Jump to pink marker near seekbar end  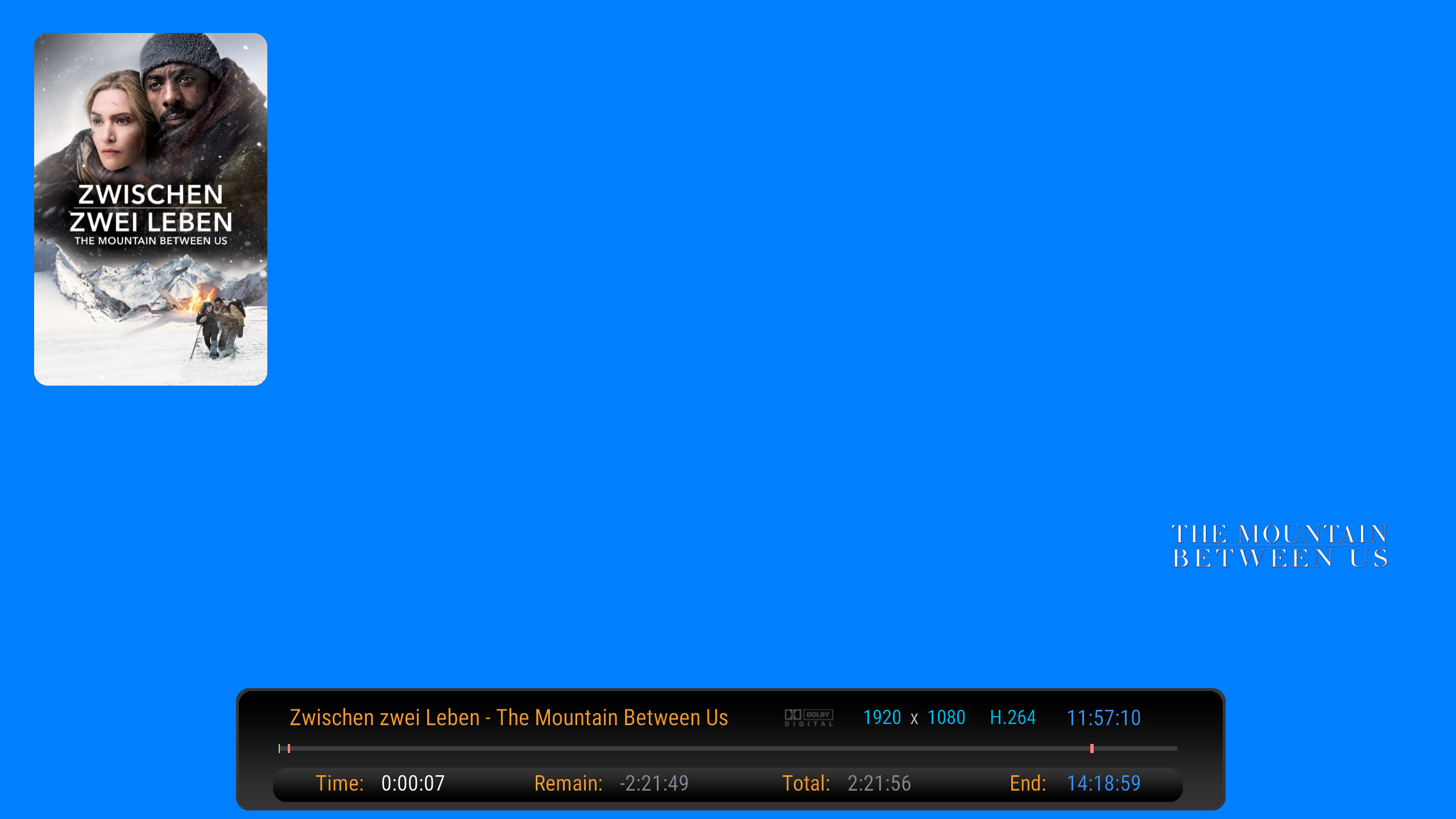pos(1091,748)
